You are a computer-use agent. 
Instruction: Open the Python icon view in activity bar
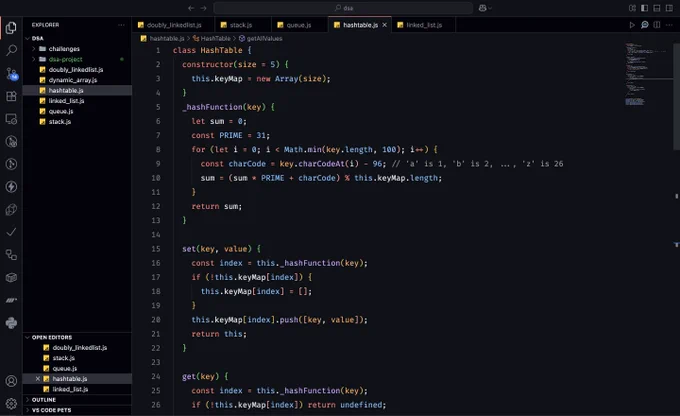tap(11, 322)
